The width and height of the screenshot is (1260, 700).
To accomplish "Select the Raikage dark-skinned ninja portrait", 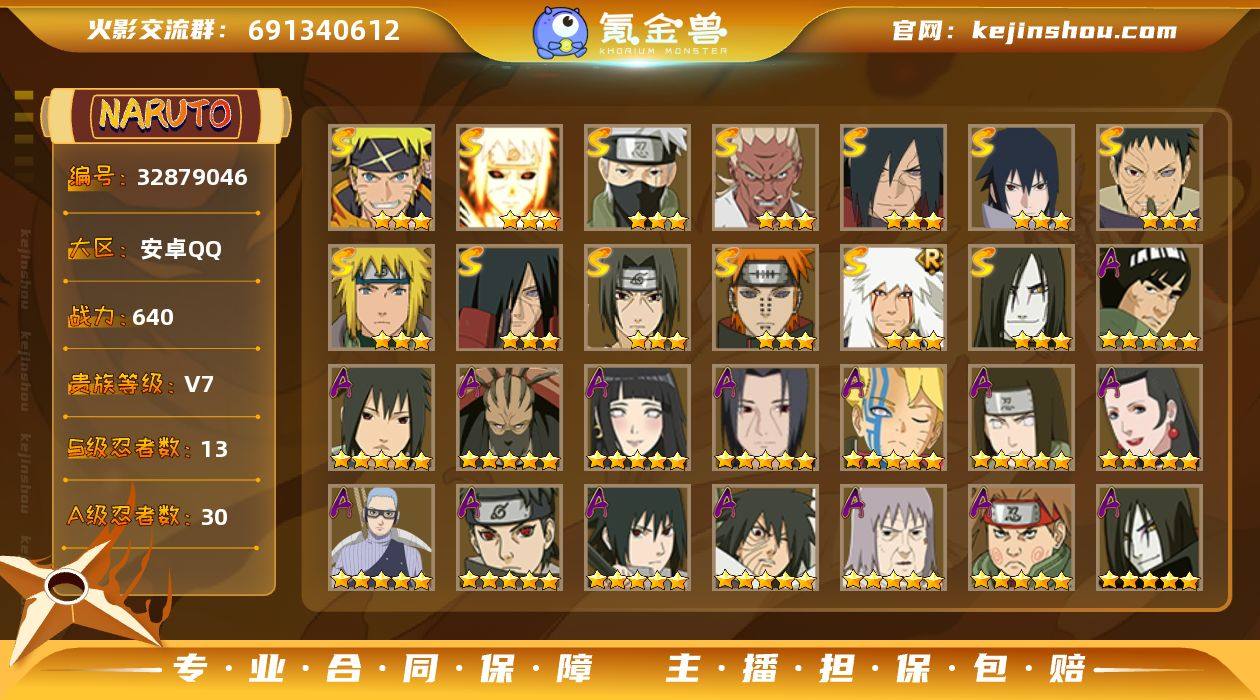I will [766, 178].
